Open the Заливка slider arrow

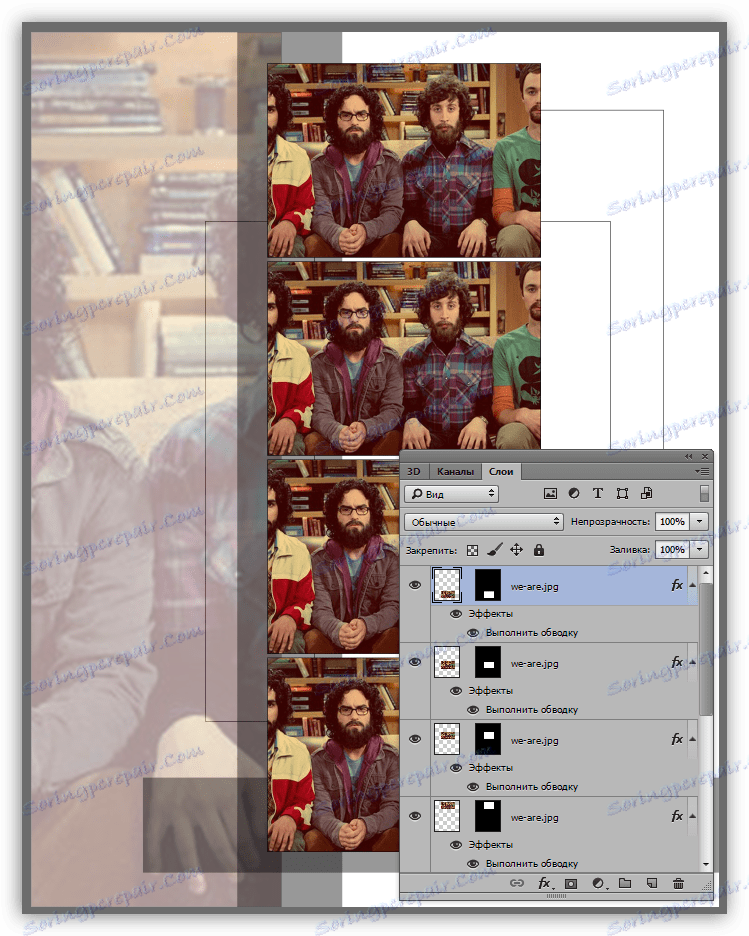(x=699, y=550)
